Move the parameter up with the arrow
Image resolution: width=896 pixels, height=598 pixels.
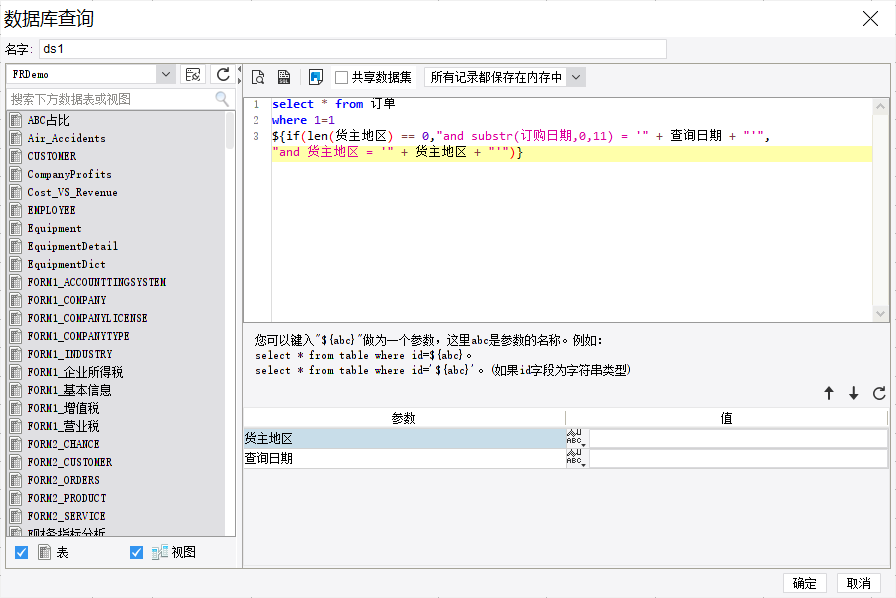(x=829, y=393)
